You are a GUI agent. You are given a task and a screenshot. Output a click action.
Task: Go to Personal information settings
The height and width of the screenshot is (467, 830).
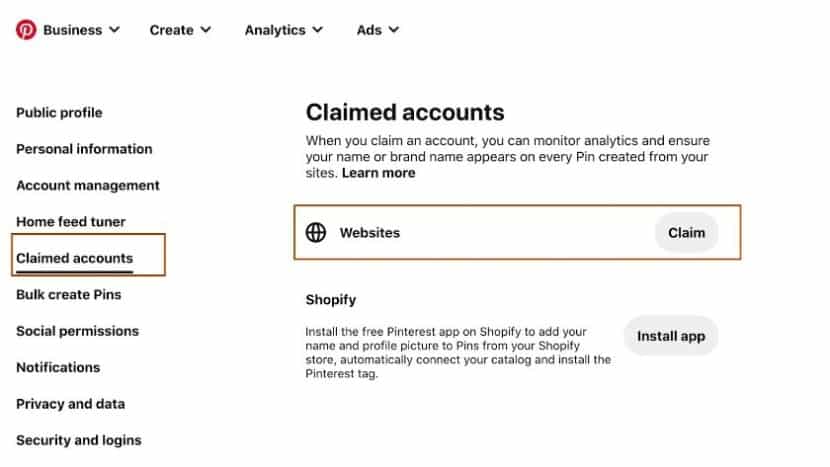(x=84, y=149)
